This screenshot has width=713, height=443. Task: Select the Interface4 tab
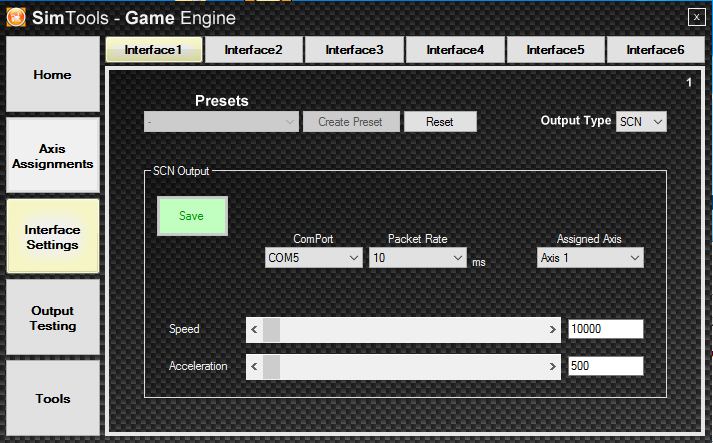455,49
